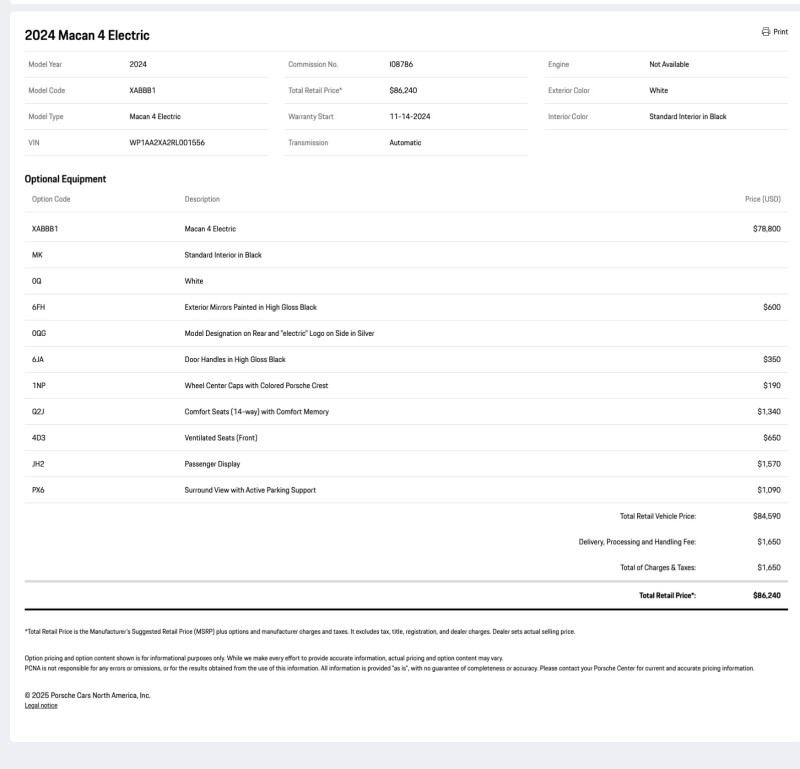Click the Delivery, Processing and Handling Fee label
This screenshot has width=800, height=769.
coord(637,542)
